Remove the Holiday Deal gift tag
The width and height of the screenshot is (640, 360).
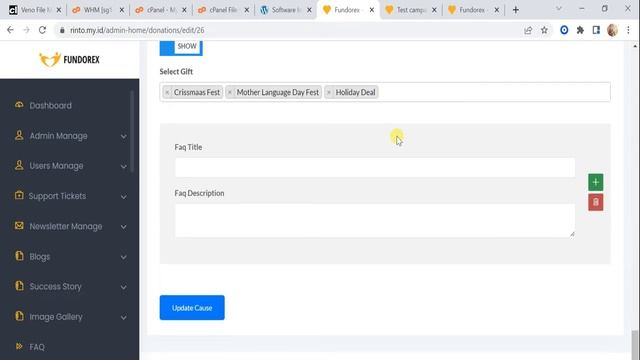(x=329, y=93)
